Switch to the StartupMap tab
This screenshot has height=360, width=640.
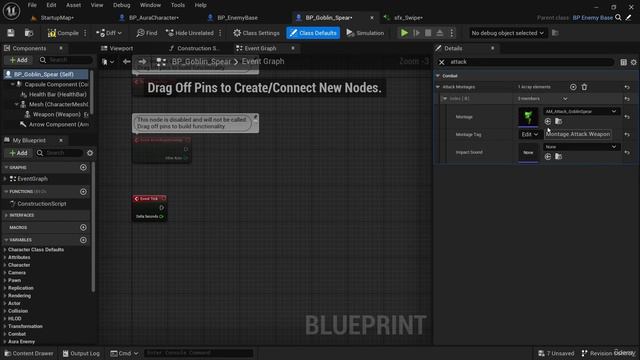57,18
